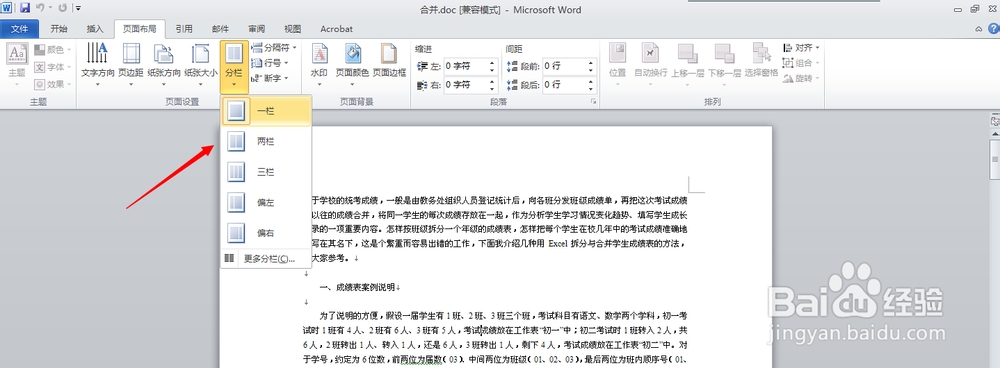Open the 组合 group dropdown
This screenshot has width=1000, height=368.
(x=801, y=63)
